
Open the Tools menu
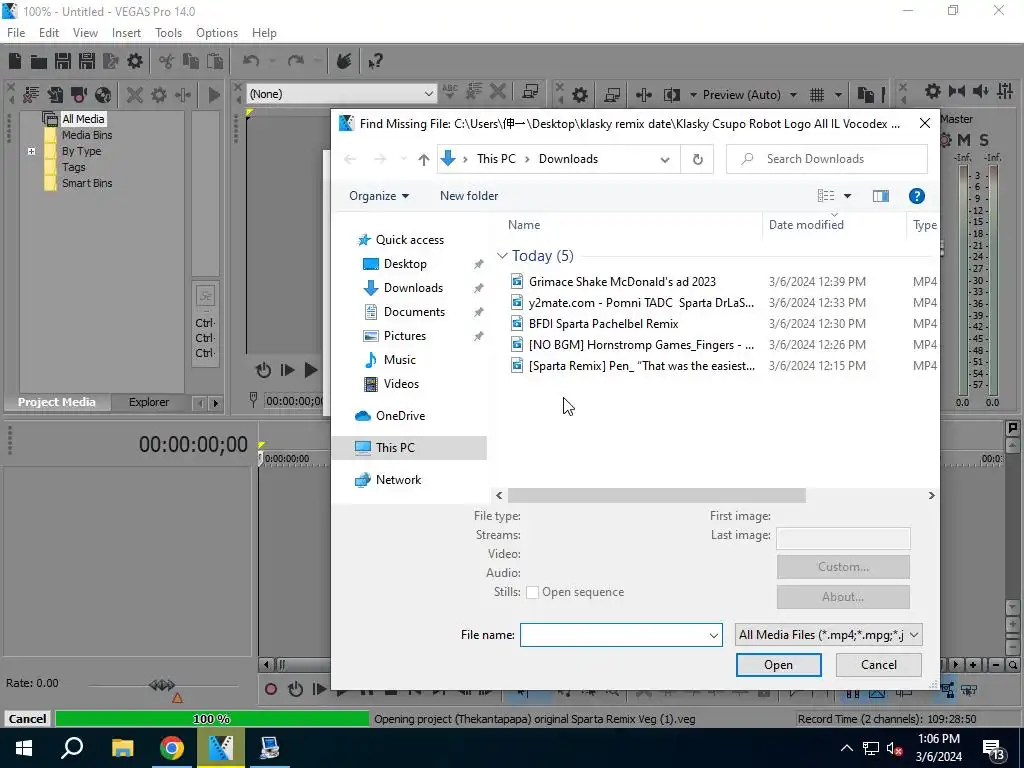point(168,33)
